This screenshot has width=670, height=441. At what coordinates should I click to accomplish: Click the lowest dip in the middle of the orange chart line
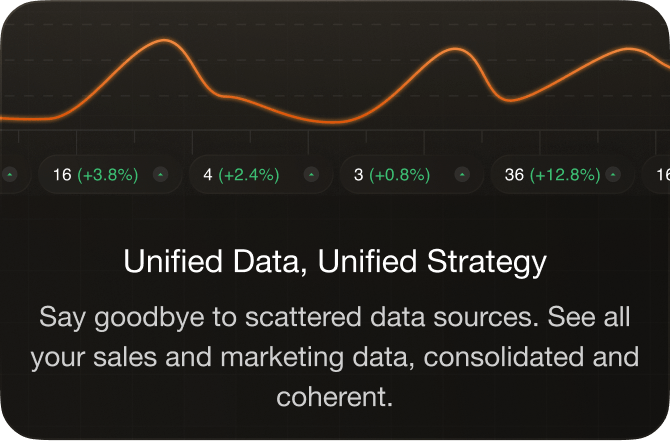(x=335, y=123)
